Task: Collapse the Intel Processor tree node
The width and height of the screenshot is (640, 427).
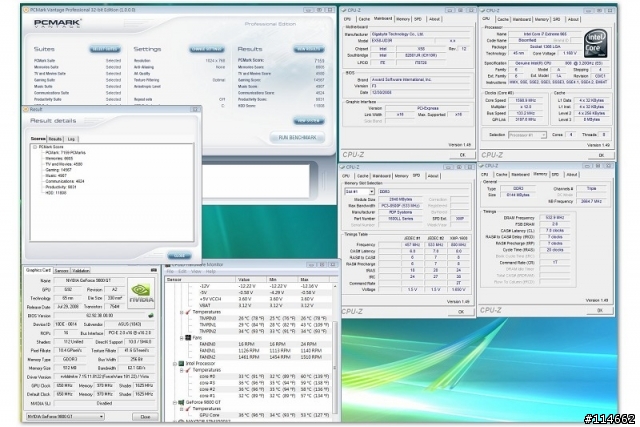Action: point(175,363)
